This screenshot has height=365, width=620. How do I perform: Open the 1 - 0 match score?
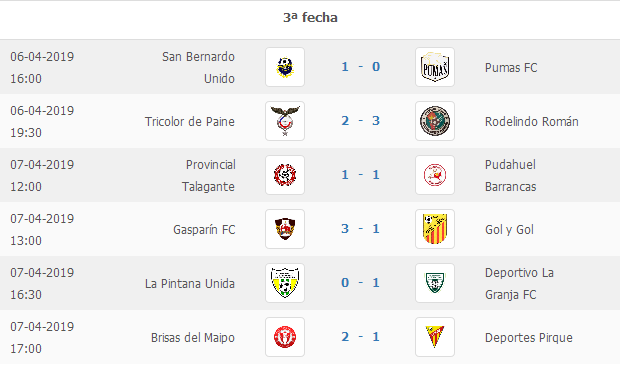(x=361, y=67)
